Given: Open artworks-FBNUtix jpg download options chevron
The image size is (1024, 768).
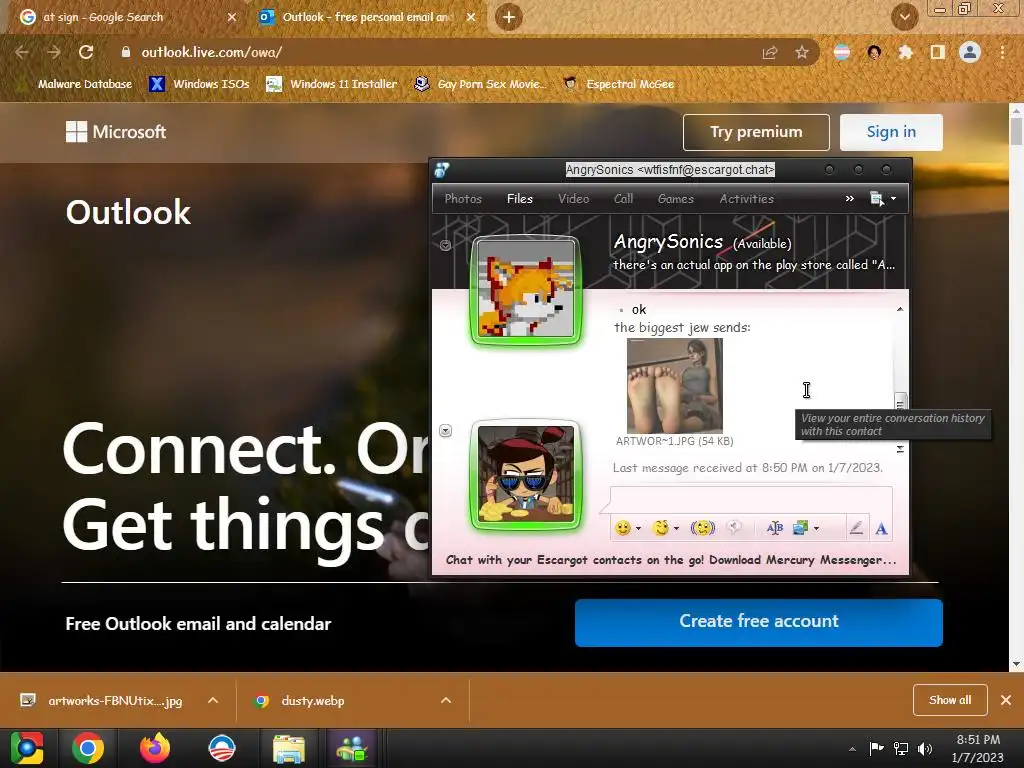Looking at the screenshot, I should (x=213, y=700).
